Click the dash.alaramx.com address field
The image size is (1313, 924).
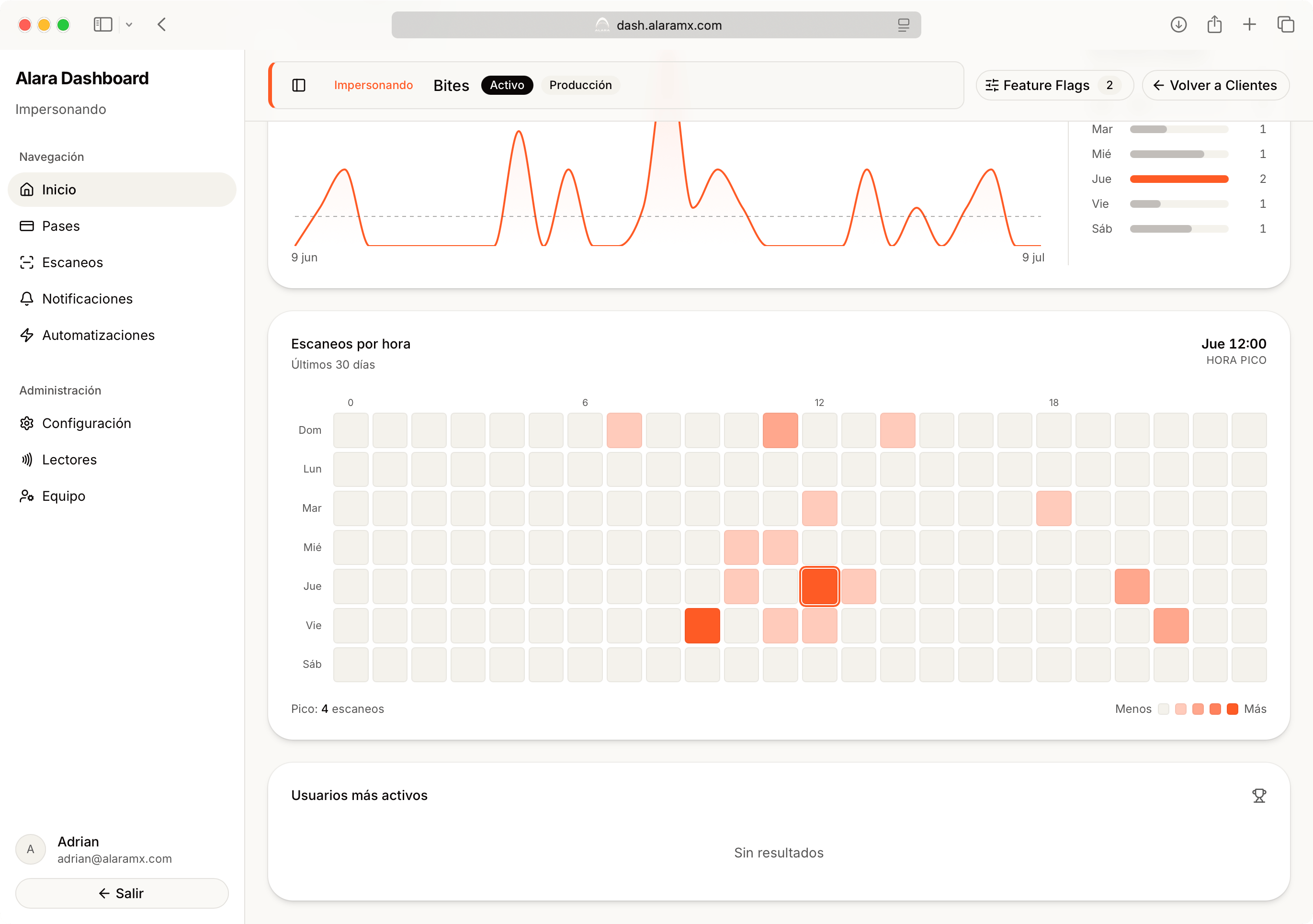[x=656, y=25]
